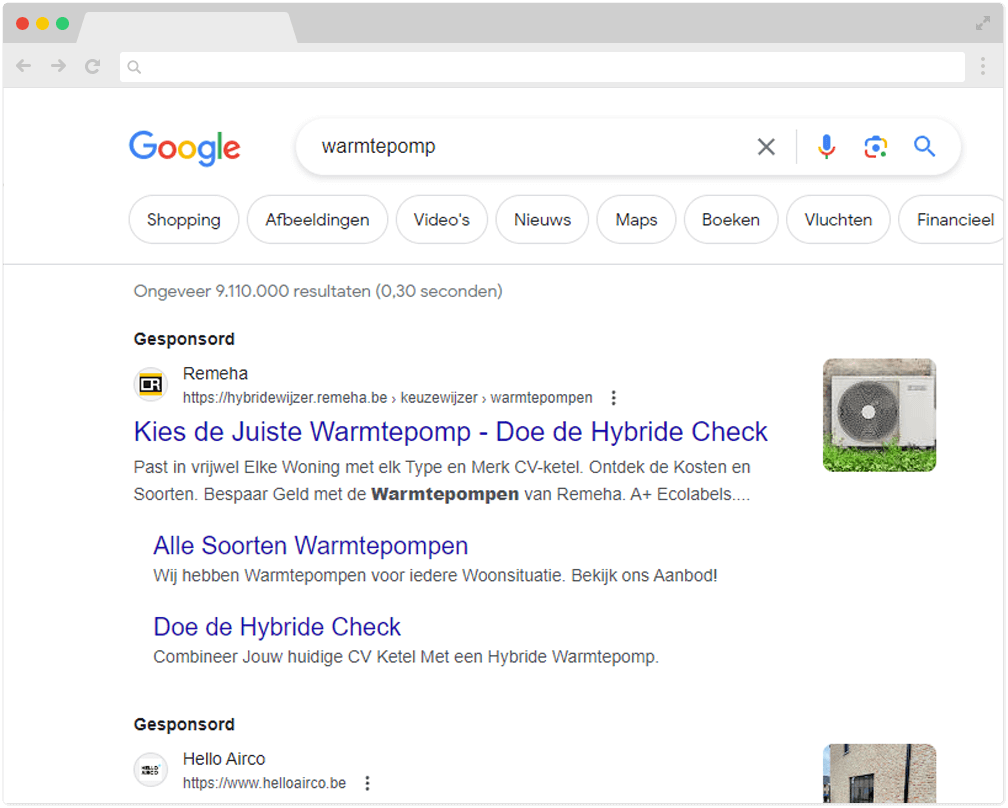Click the 'Ongeveer 9.110.000 resultaten' text
Image resolution: width=1008 pixels, height=808 pixels.
click(318, 291)
